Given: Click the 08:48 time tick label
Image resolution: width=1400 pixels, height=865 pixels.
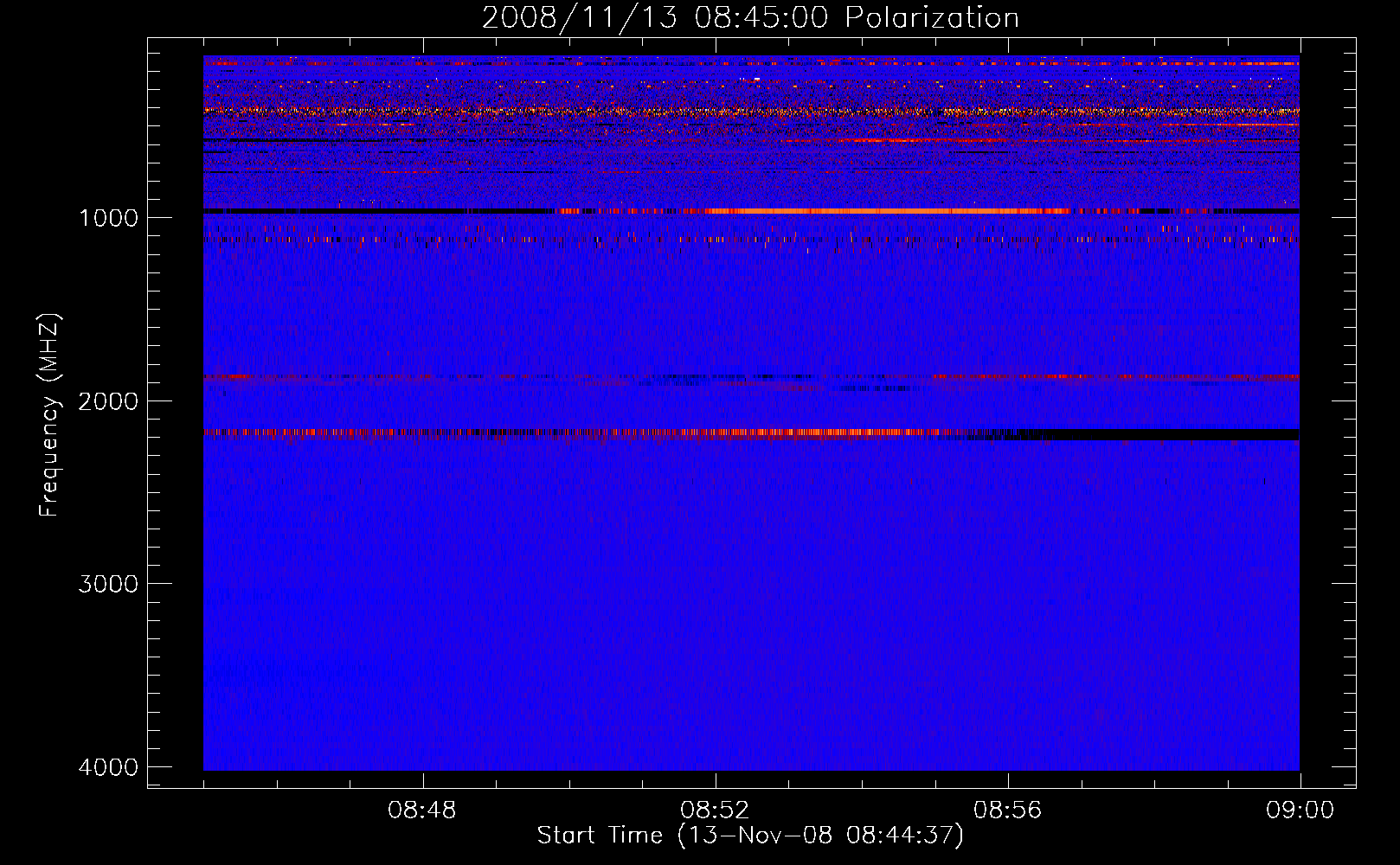Looking at the screenshot, I should tap(422, 811).
